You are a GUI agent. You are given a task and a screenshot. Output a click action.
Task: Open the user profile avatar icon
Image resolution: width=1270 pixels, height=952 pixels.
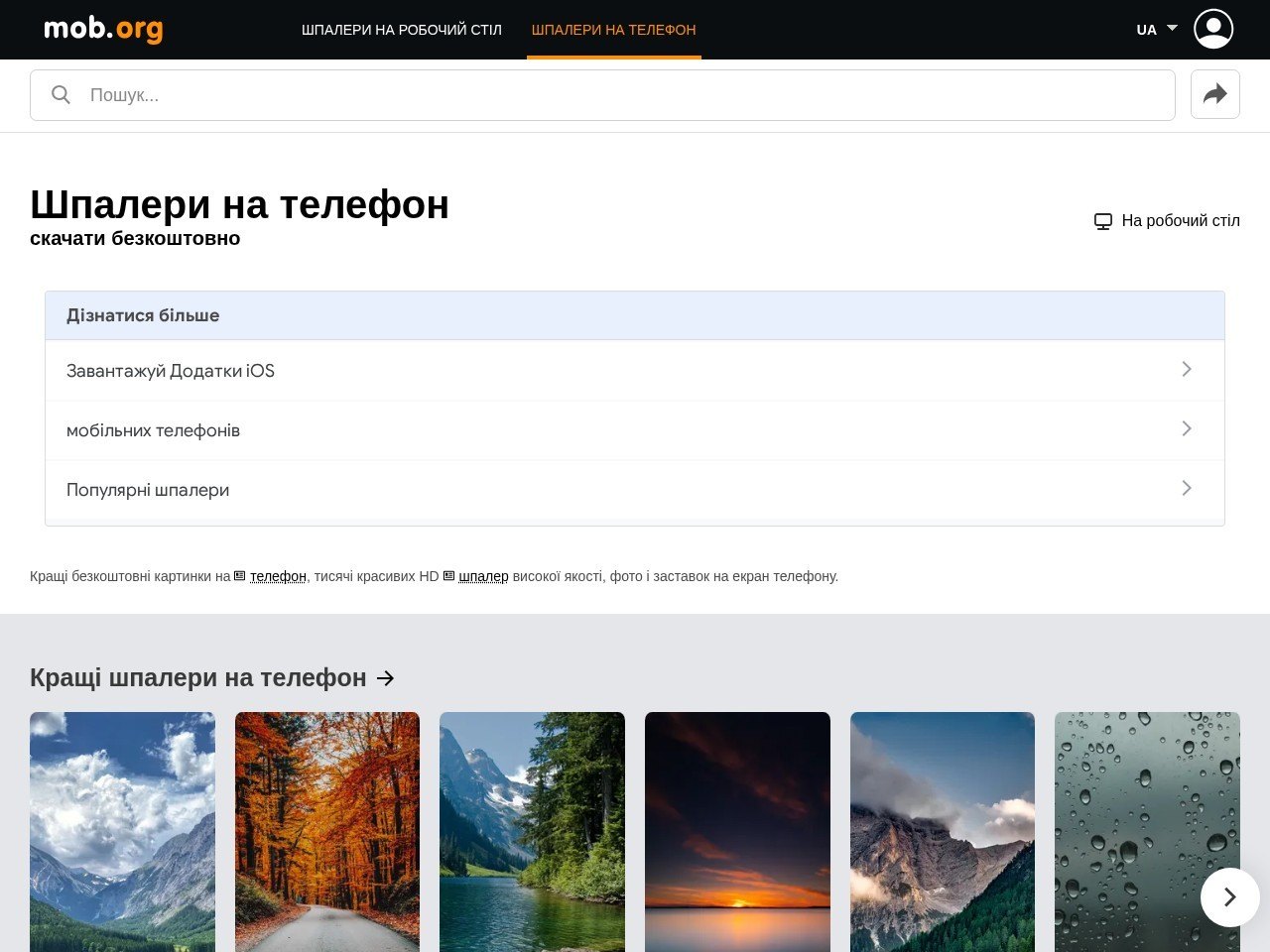[1213, 29]
